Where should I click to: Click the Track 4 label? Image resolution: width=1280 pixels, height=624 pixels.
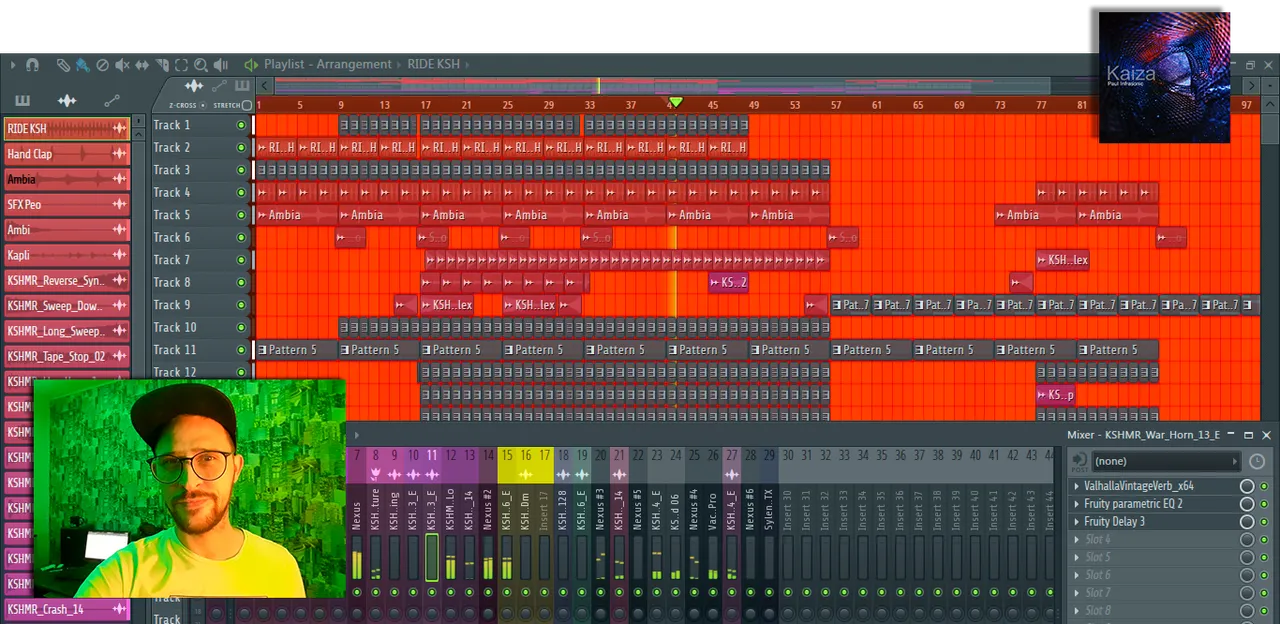[x=172, y=192]
